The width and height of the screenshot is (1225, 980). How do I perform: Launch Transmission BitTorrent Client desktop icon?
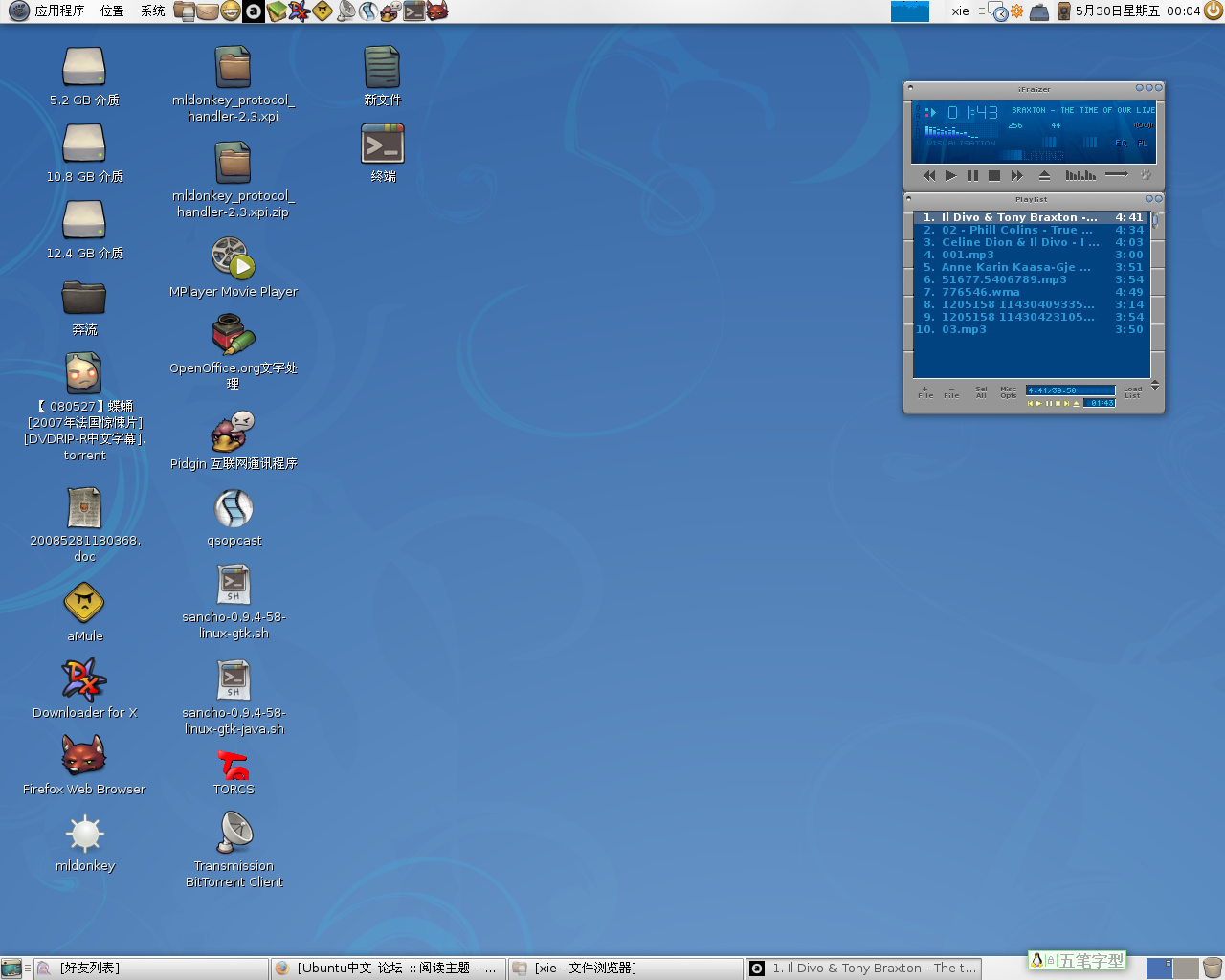234,833
